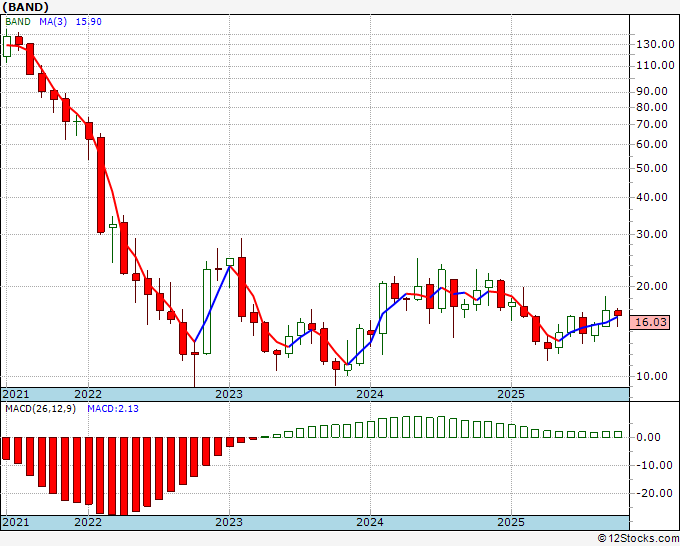Click the last green MACD histogram bar
Screen dimensions: 680x546
click(618, 434)
